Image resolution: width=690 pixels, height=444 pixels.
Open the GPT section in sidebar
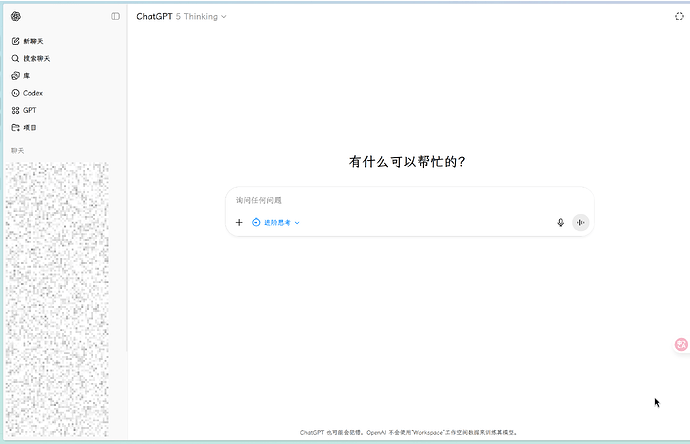pos(24,110)
